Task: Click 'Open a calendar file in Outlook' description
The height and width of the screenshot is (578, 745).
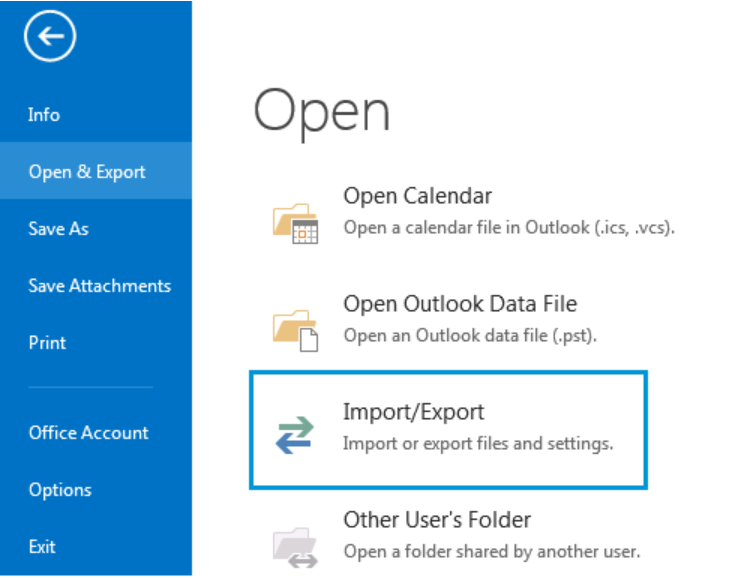Action: [x=509, y=228]
